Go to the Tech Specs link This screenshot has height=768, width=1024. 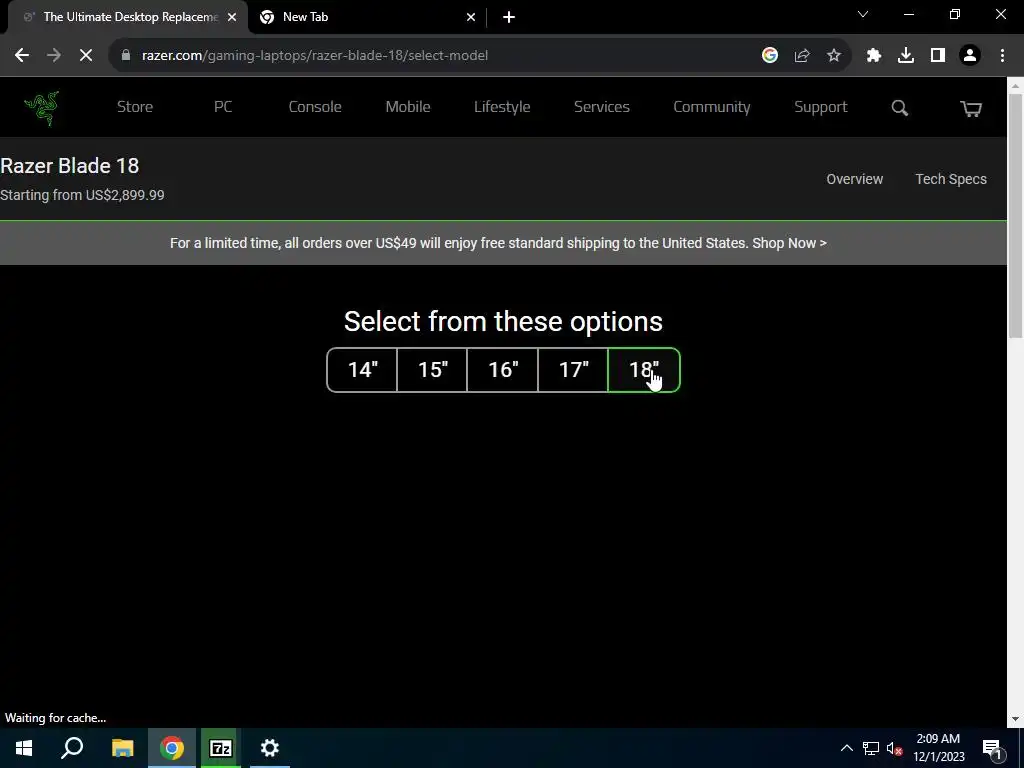(x=950, y=179)
